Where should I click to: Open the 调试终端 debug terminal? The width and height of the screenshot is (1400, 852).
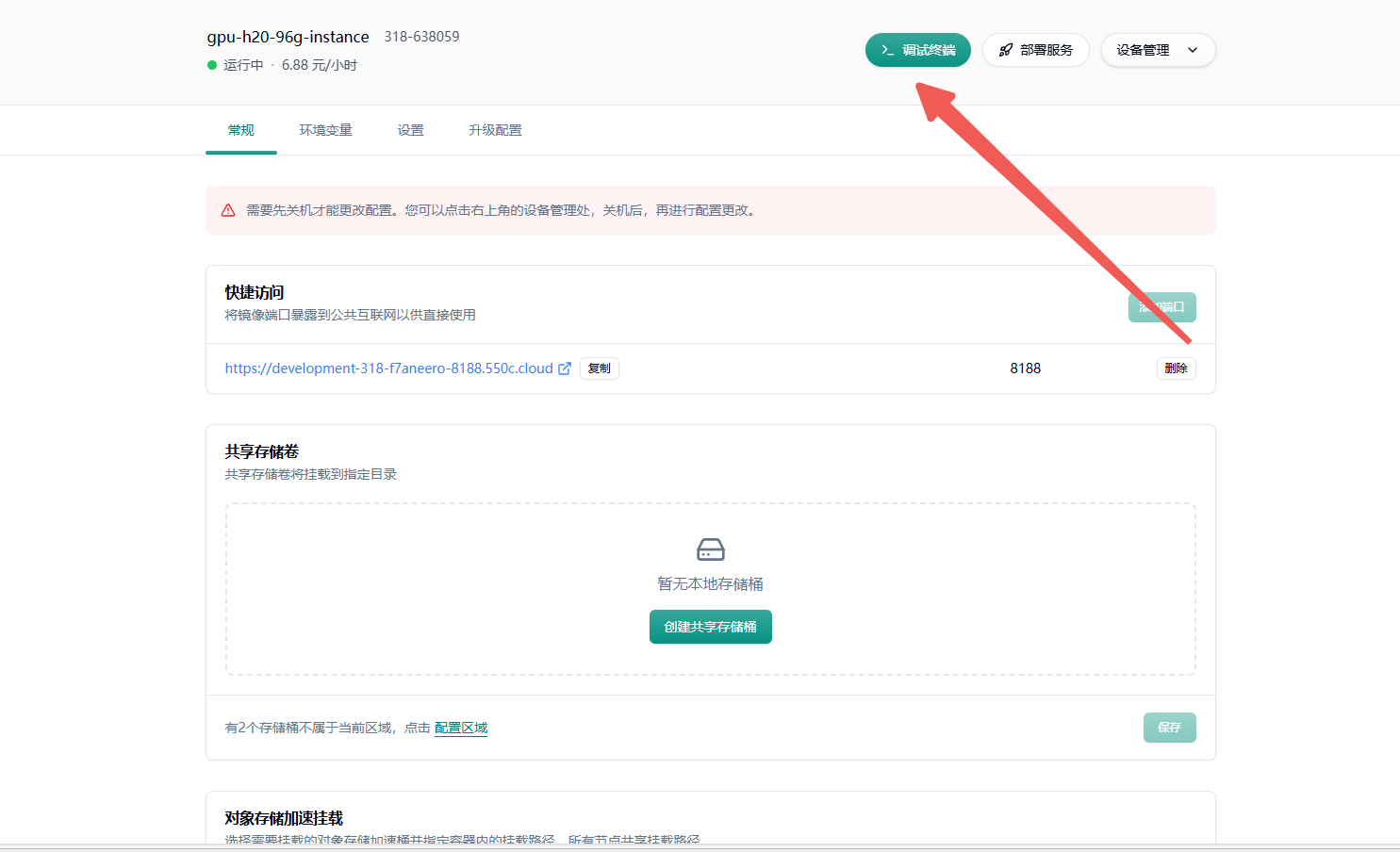pos(917,50)
